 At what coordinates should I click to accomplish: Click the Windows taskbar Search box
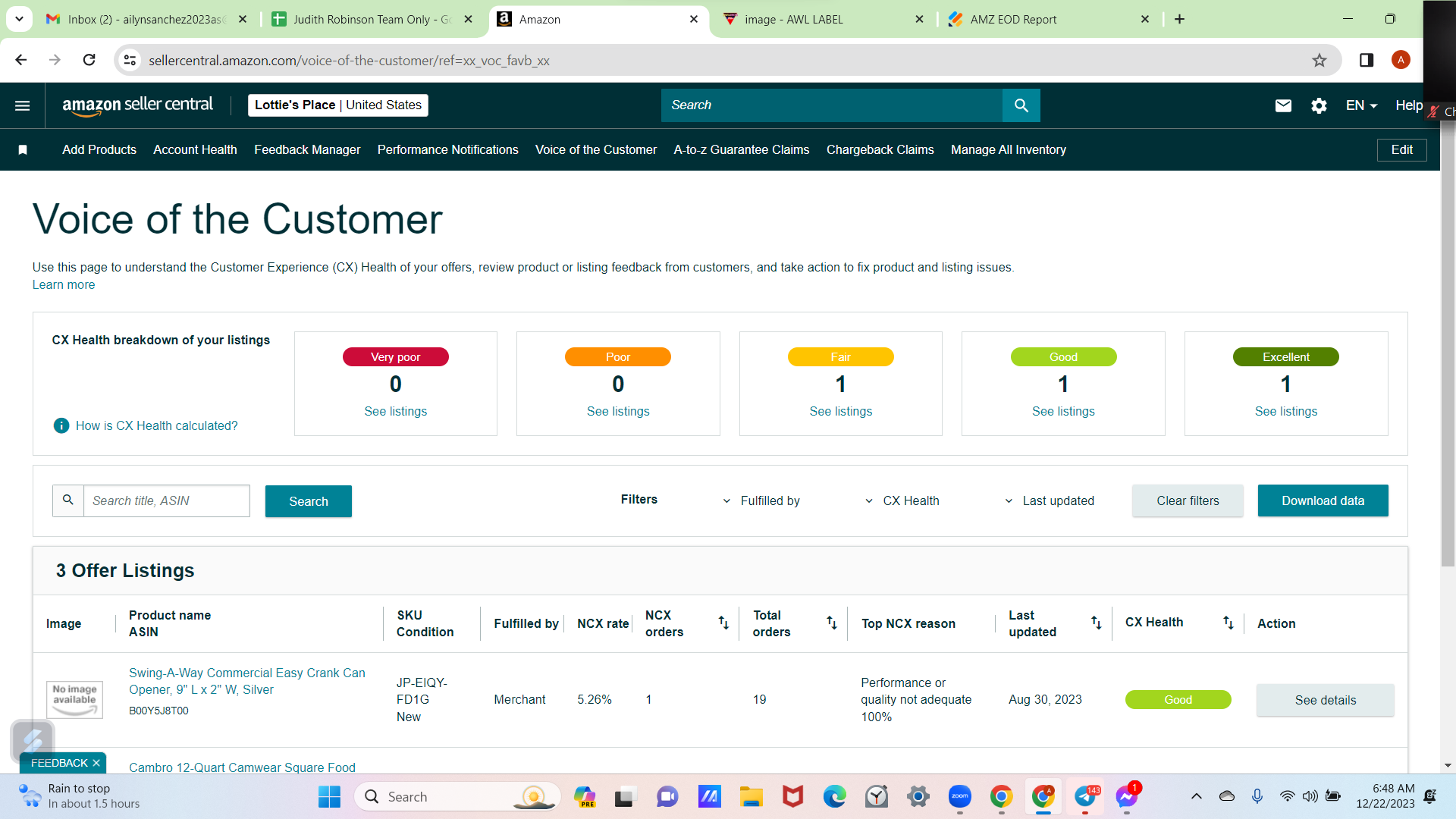point(457,797)
